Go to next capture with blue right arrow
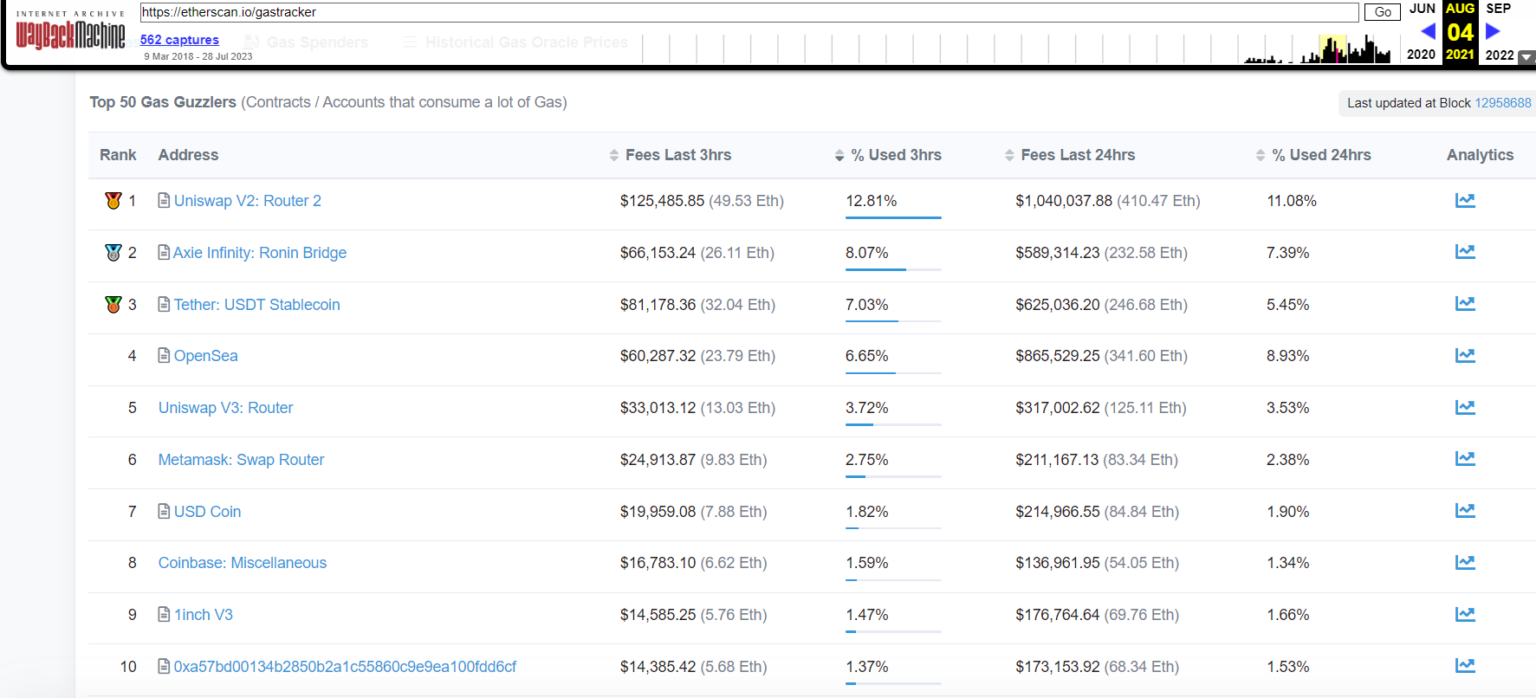The height and width of the screenshot is (698, 1536). pyautogui.click(x=1493, y=31)
